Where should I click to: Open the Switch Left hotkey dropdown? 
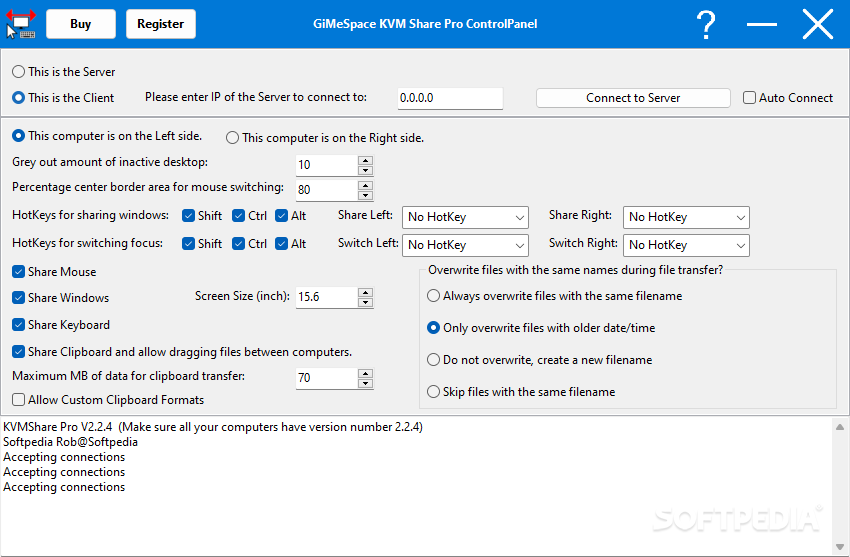pos(465,245)
